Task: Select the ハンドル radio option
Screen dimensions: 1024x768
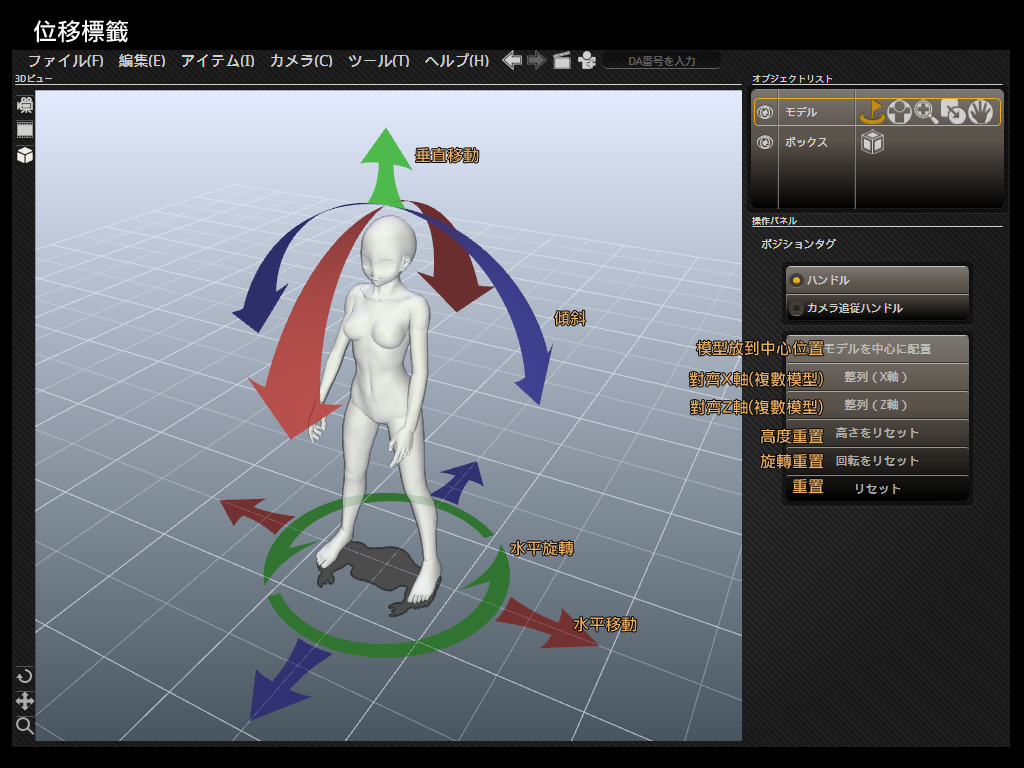Action: (877, 280)
